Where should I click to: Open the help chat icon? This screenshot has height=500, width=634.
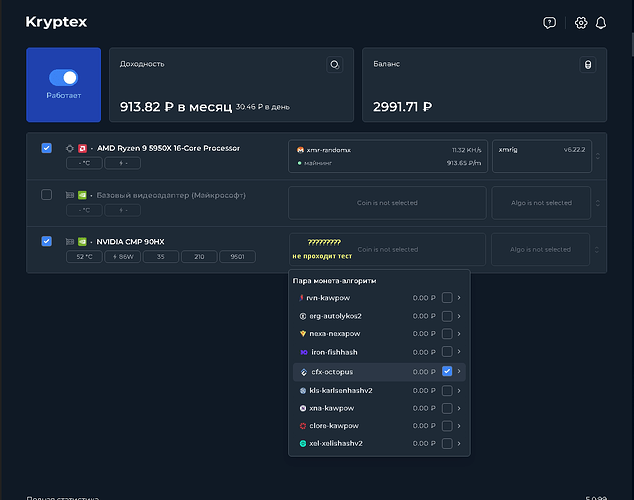click(x=549, y=23)
